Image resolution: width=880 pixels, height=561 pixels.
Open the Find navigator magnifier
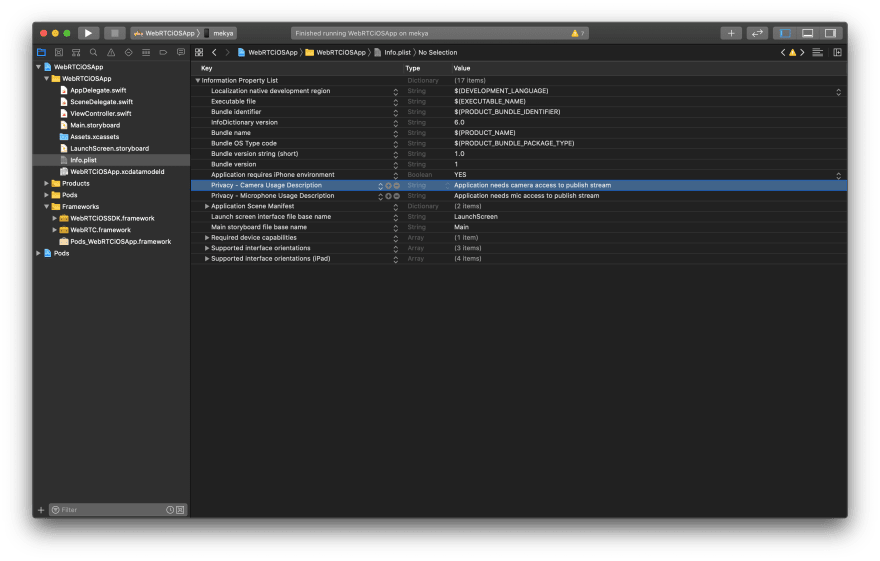pyautogui.click(x=93, y=52)
